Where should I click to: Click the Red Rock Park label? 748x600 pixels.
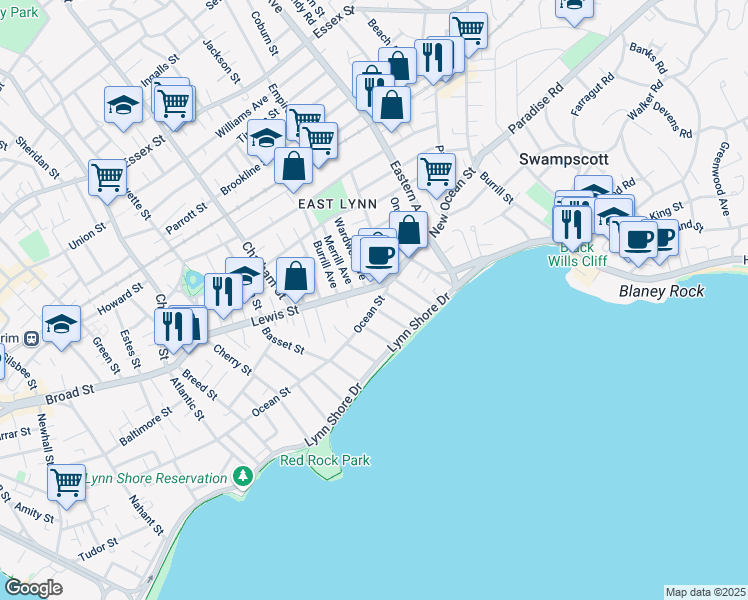pyautogui.click(x=325, y=460)
